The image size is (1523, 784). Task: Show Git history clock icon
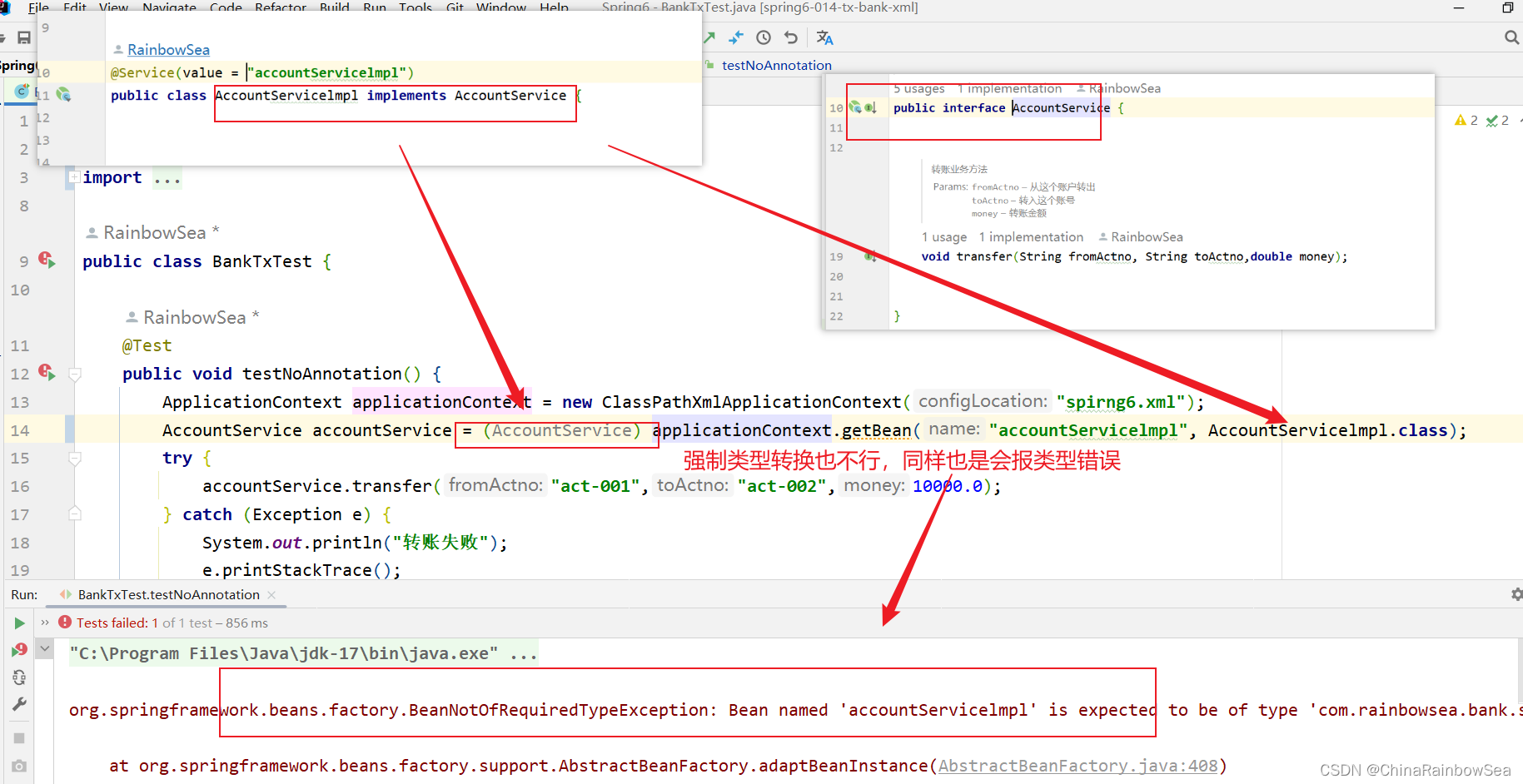[764, 37]
